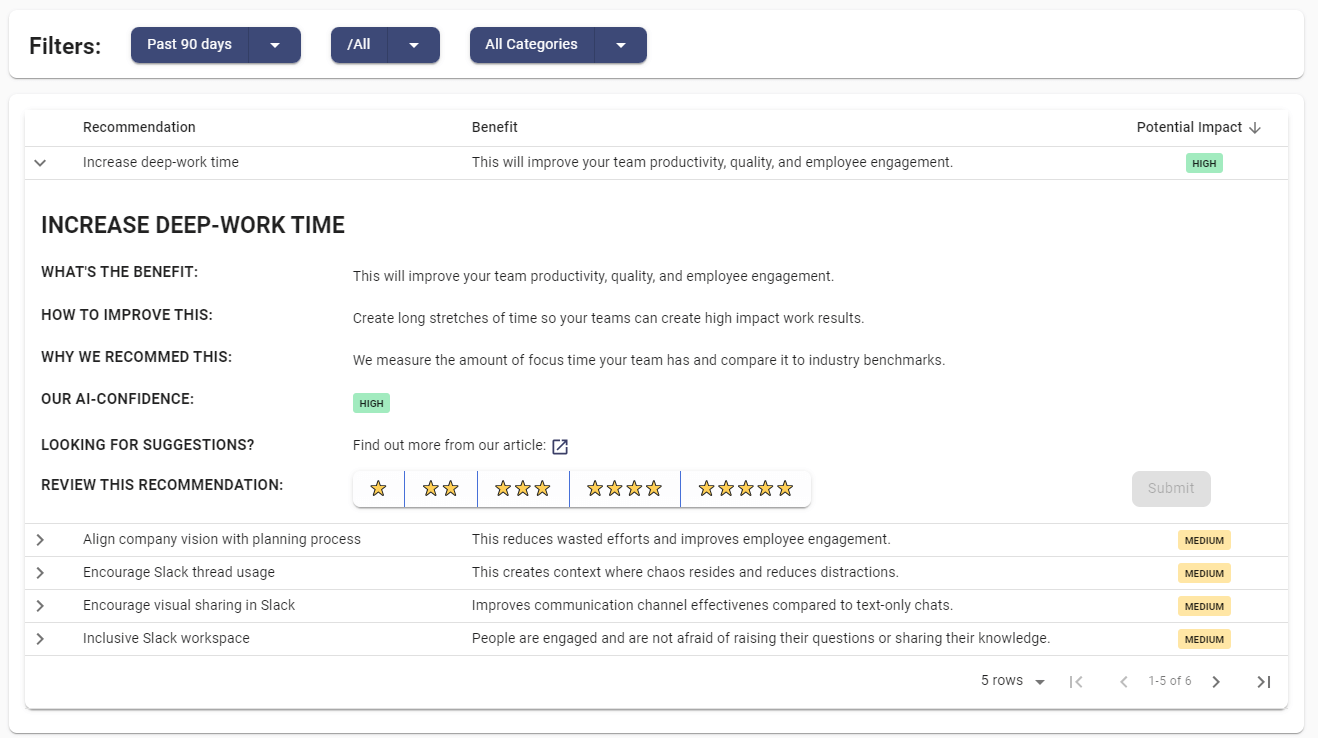
Task: Collapse the Increase deep-work time row
Action: pyautogui.click(x=39, y=162)
